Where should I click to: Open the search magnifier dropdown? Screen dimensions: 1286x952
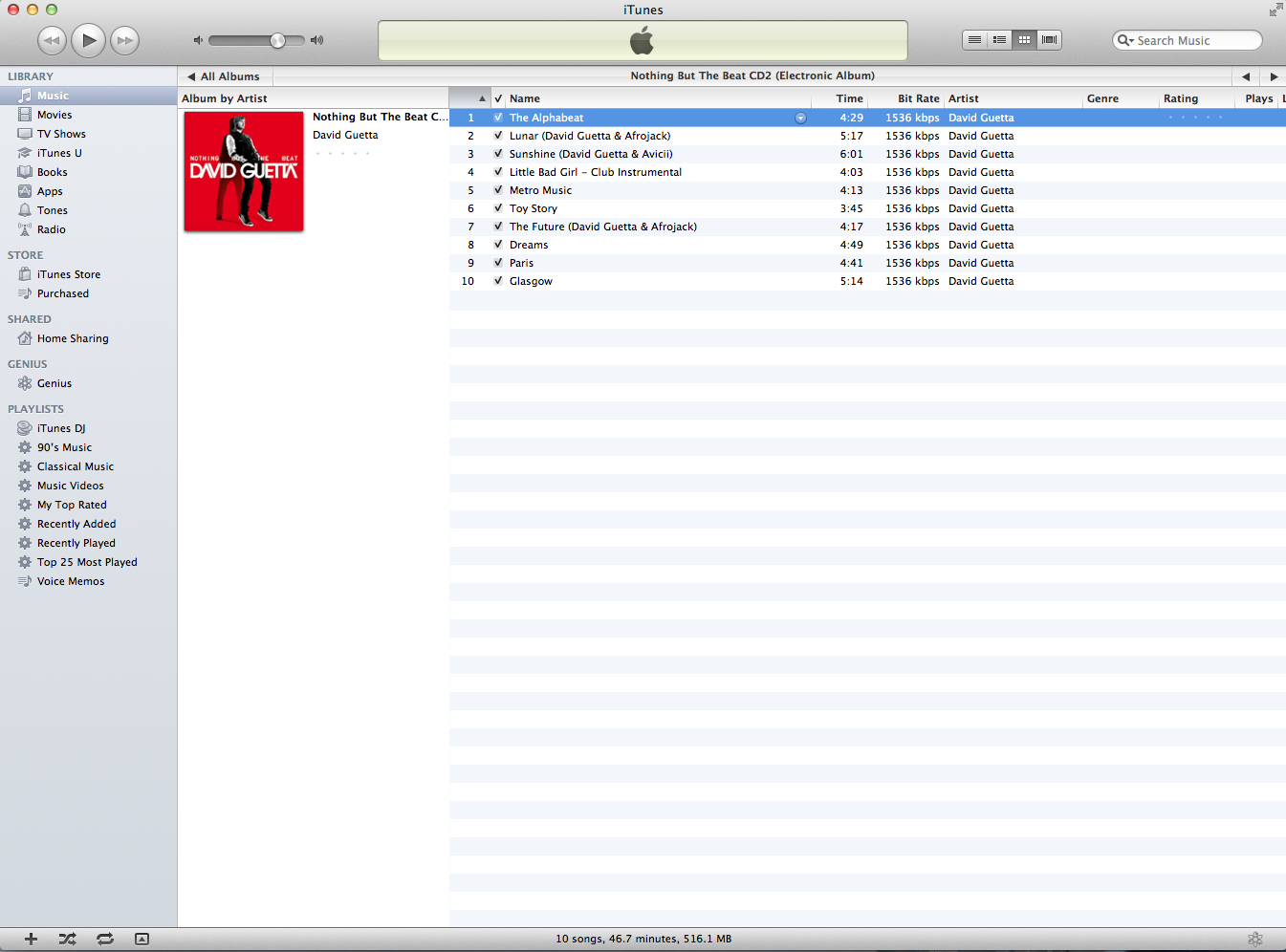pos(1125,40)
